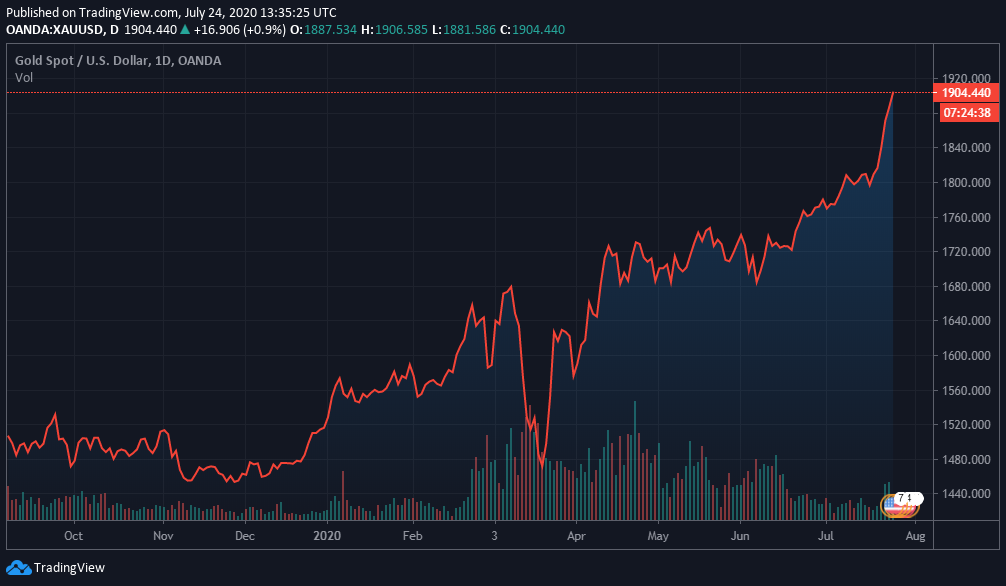Click the event count badge above the flag

(x=905, y=497)
